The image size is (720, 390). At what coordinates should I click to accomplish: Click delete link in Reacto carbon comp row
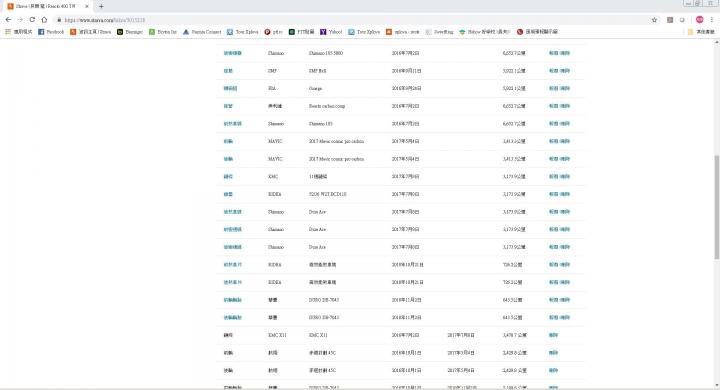[x=565, y=106]
